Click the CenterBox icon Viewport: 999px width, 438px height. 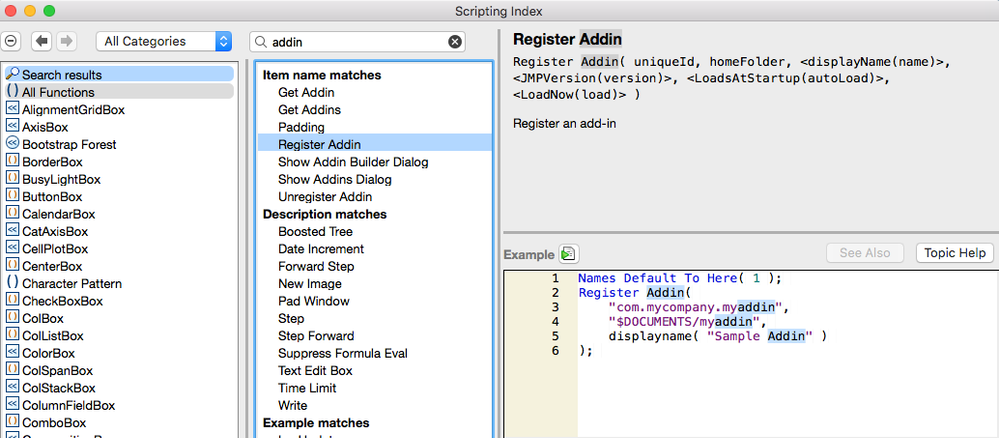[12, 265]
